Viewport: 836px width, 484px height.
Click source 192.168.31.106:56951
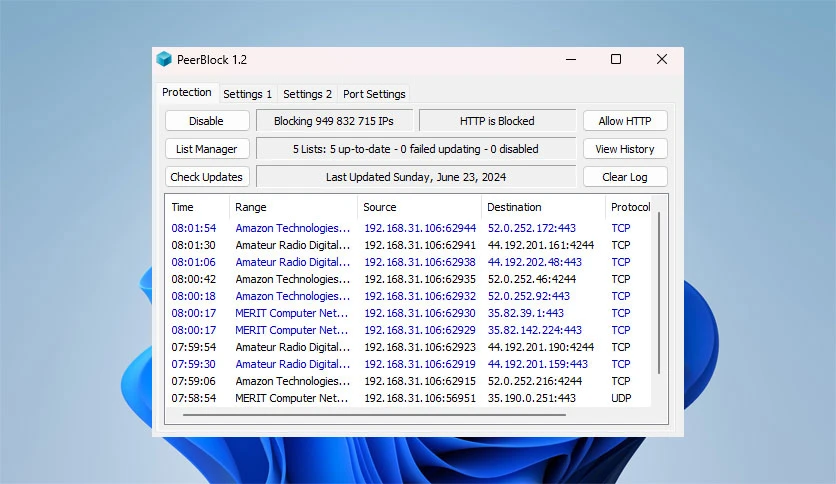420,398
